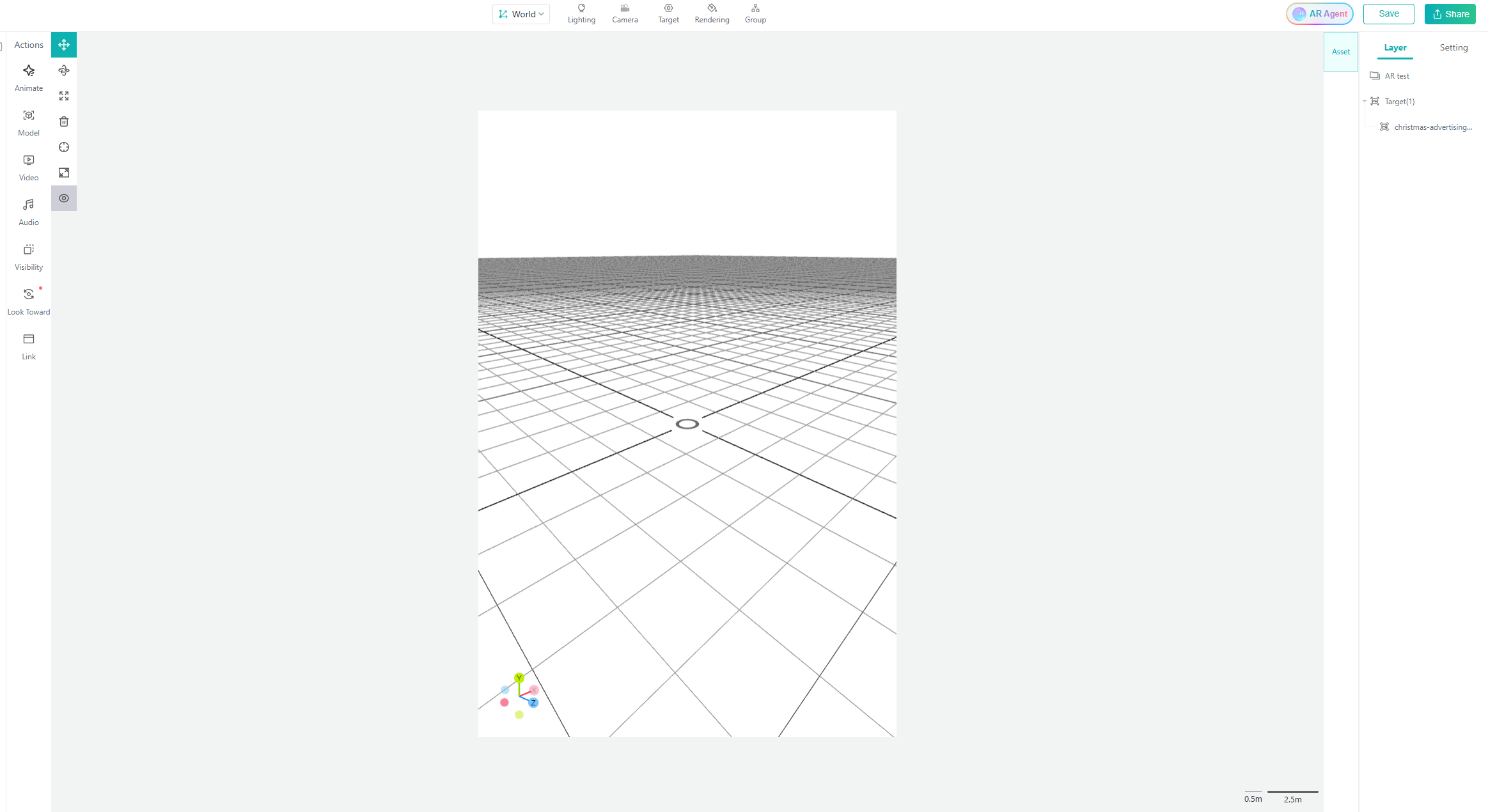Open the World coordinate dropdown
The width and height of the screenshot is (1488, 812).
tap(521, 14)
